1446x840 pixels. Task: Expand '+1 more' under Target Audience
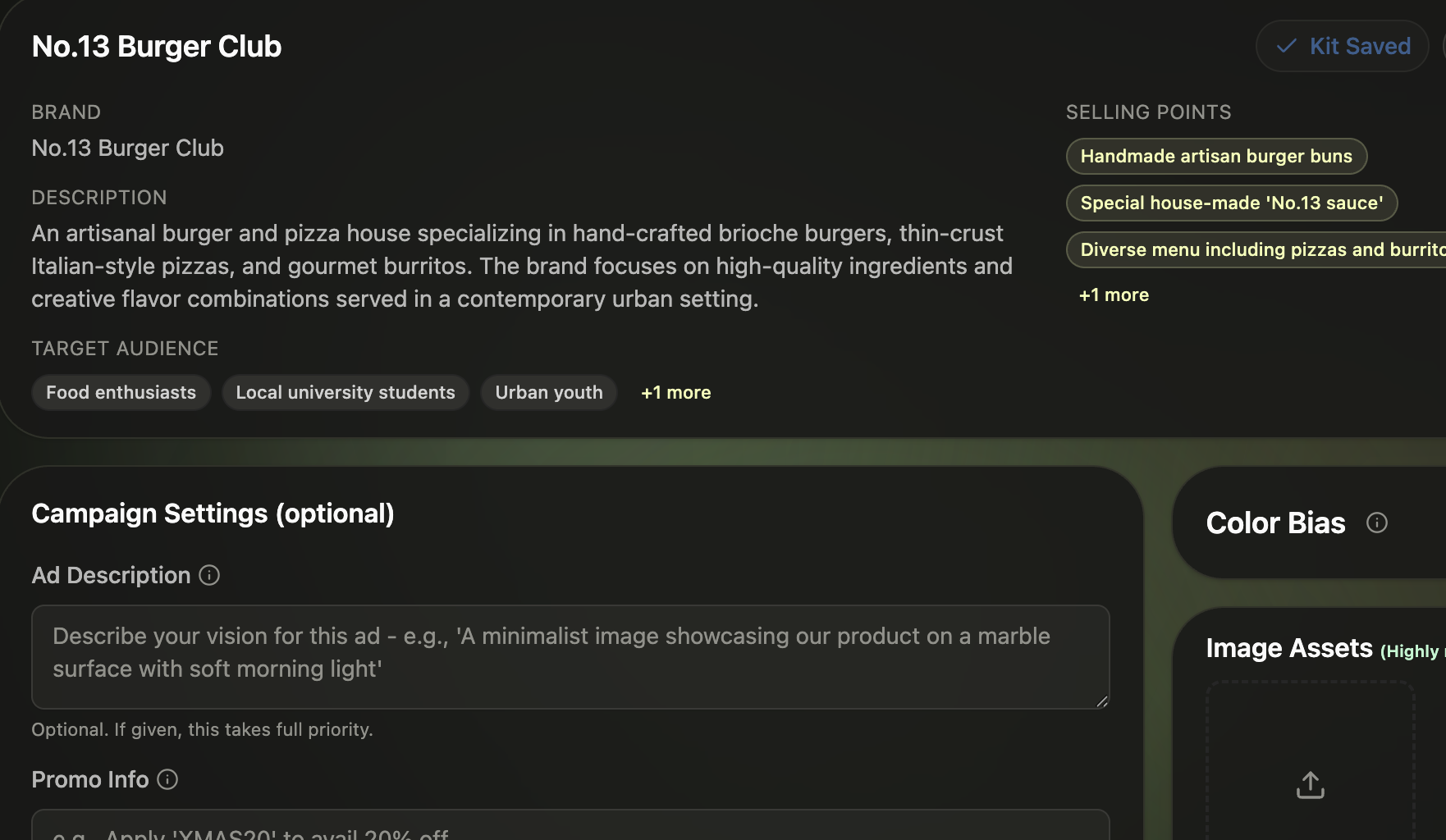675,393
